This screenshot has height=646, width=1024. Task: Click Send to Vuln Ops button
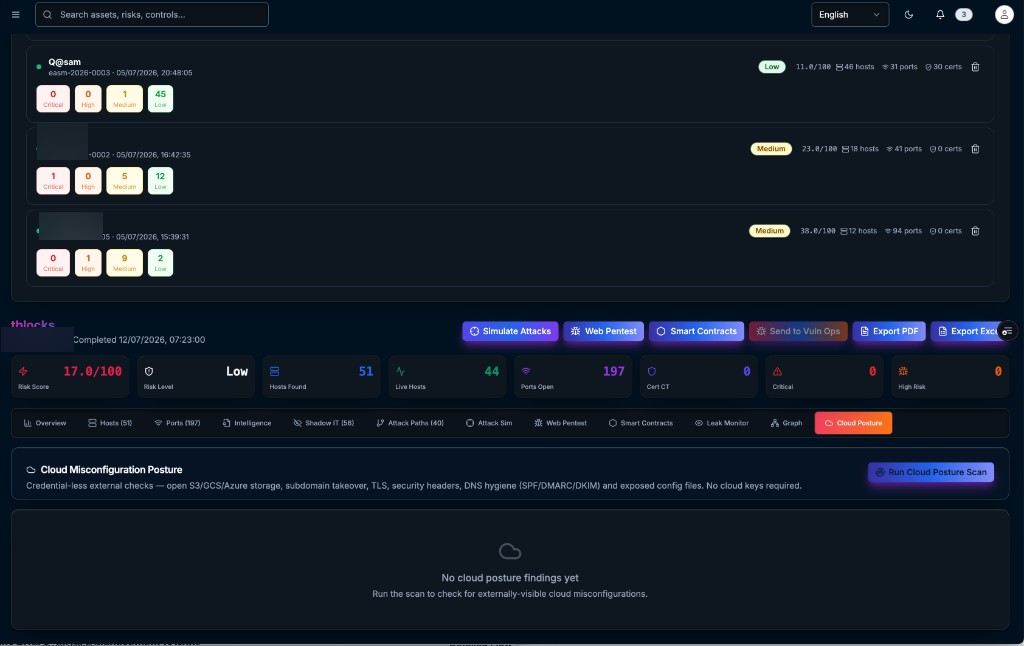click(x=798, y=331)
